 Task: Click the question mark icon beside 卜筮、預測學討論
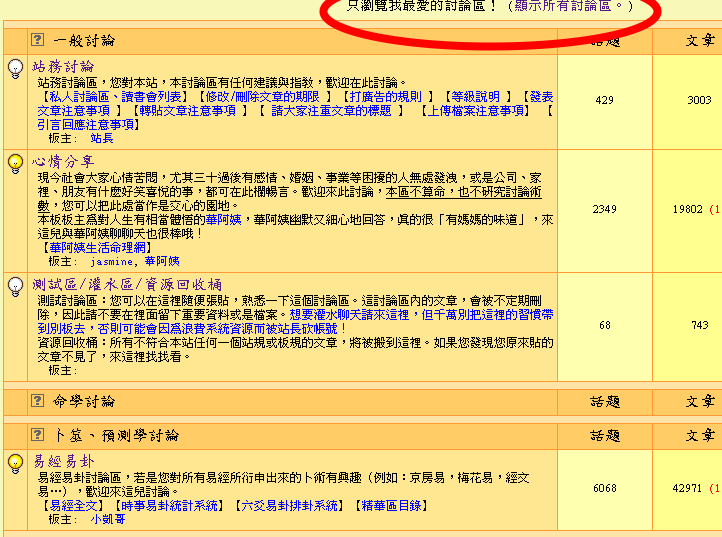[x=38, y=436]
